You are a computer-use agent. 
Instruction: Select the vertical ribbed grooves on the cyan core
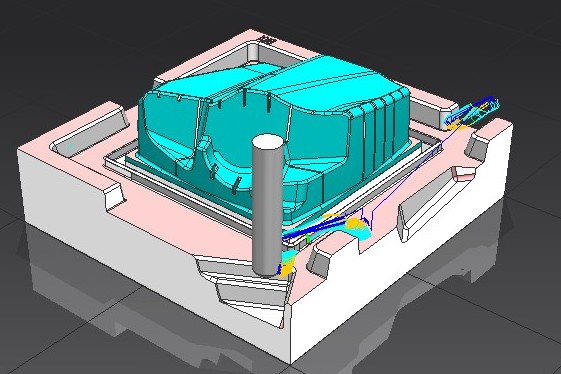380,132
